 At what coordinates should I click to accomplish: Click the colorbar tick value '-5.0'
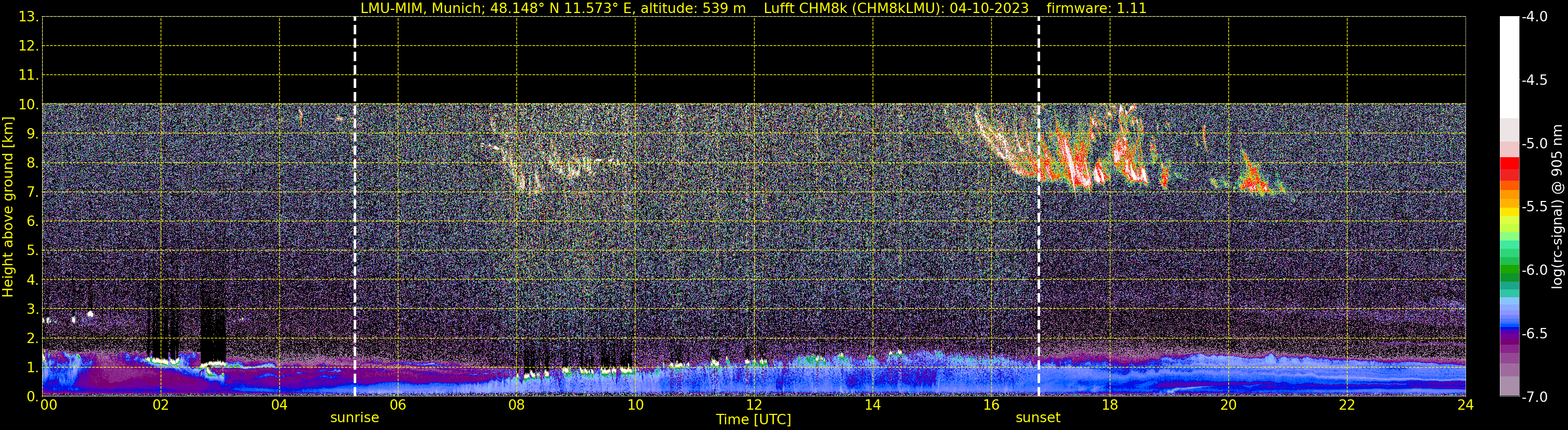point(1535,144)
